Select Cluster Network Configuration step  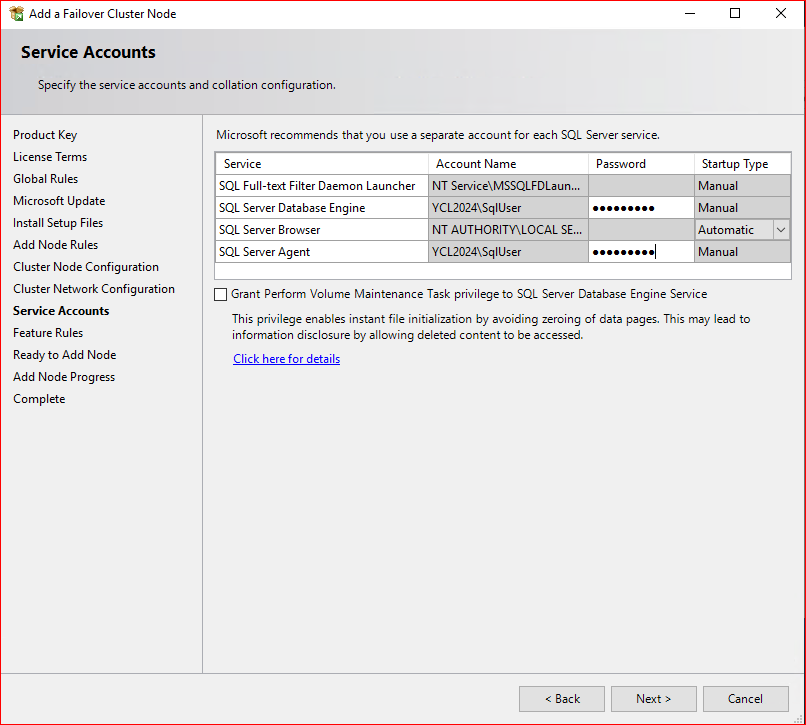pyautogui.click(x=94, y=289)
